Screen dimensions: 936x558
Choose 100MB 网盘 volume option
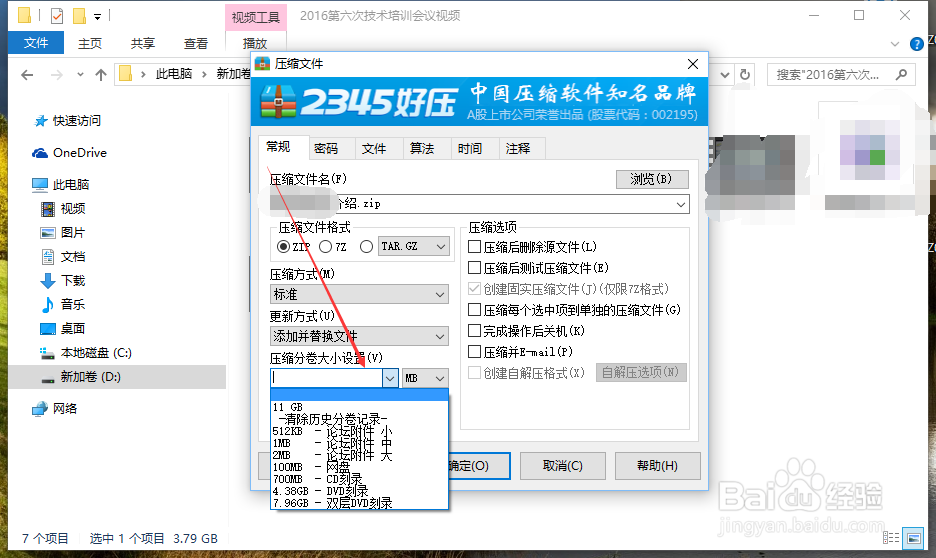coord(359,467)
